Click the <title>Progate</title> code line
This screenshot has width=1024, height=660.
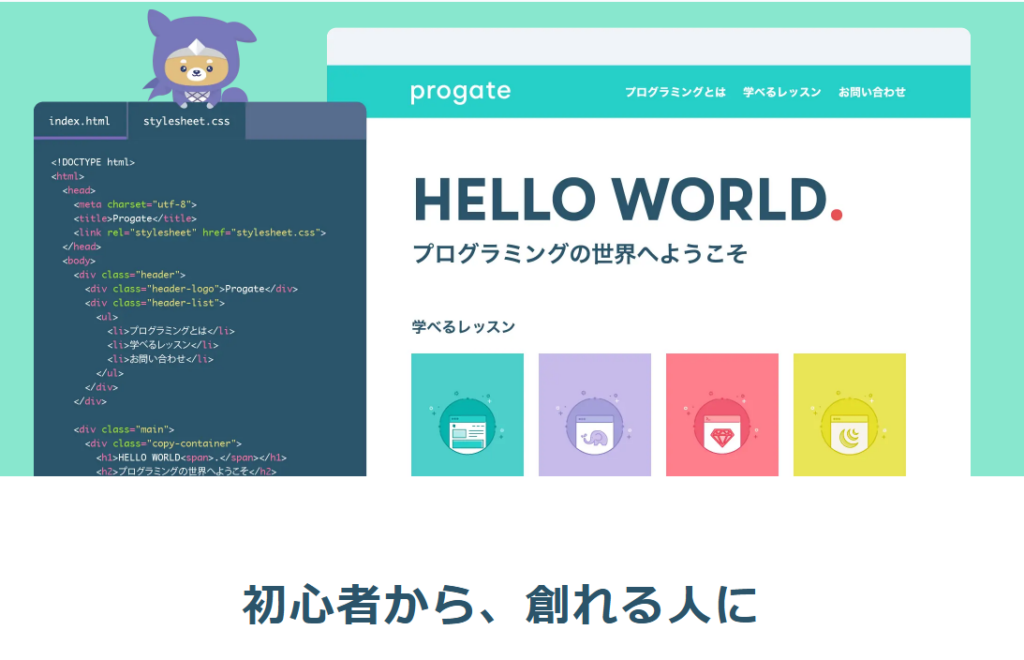135,218
